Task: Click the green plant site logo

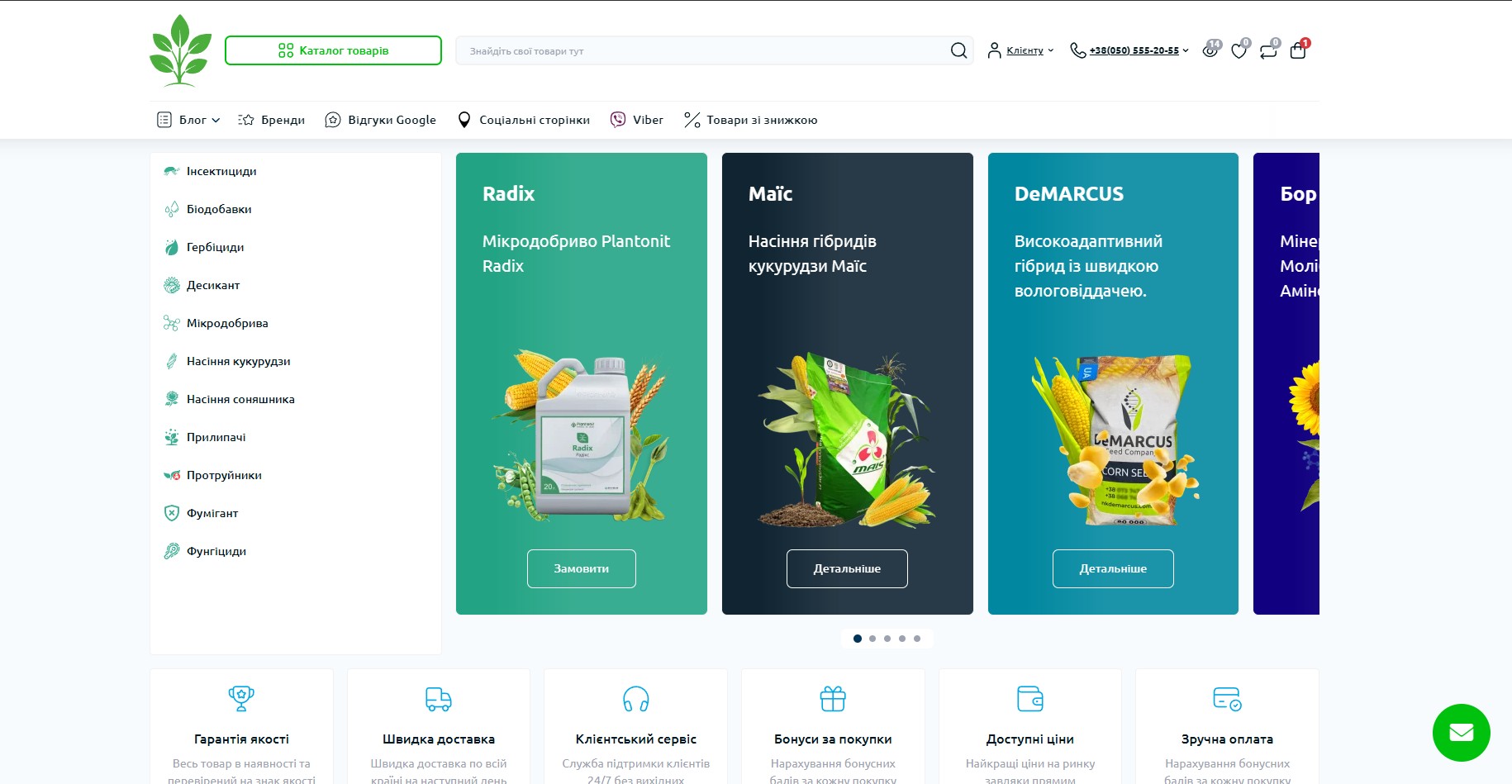Action: pos(180,50)
